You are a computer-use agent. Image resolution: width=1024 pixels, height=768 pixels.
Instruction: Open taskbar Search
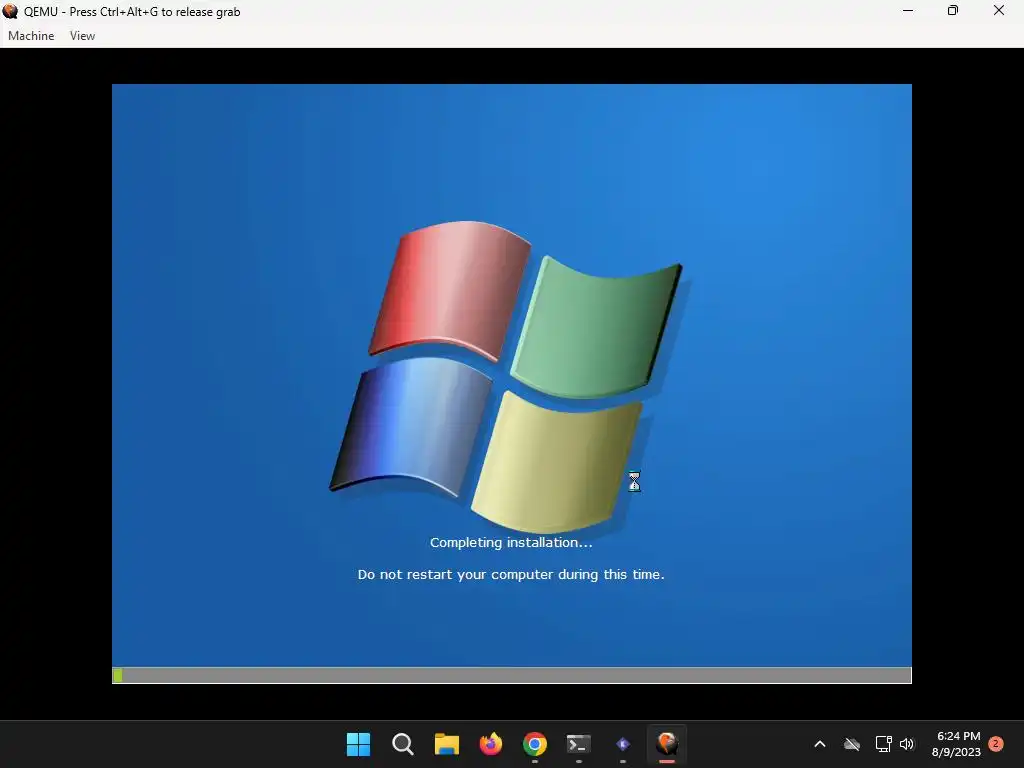pos(402,744)
